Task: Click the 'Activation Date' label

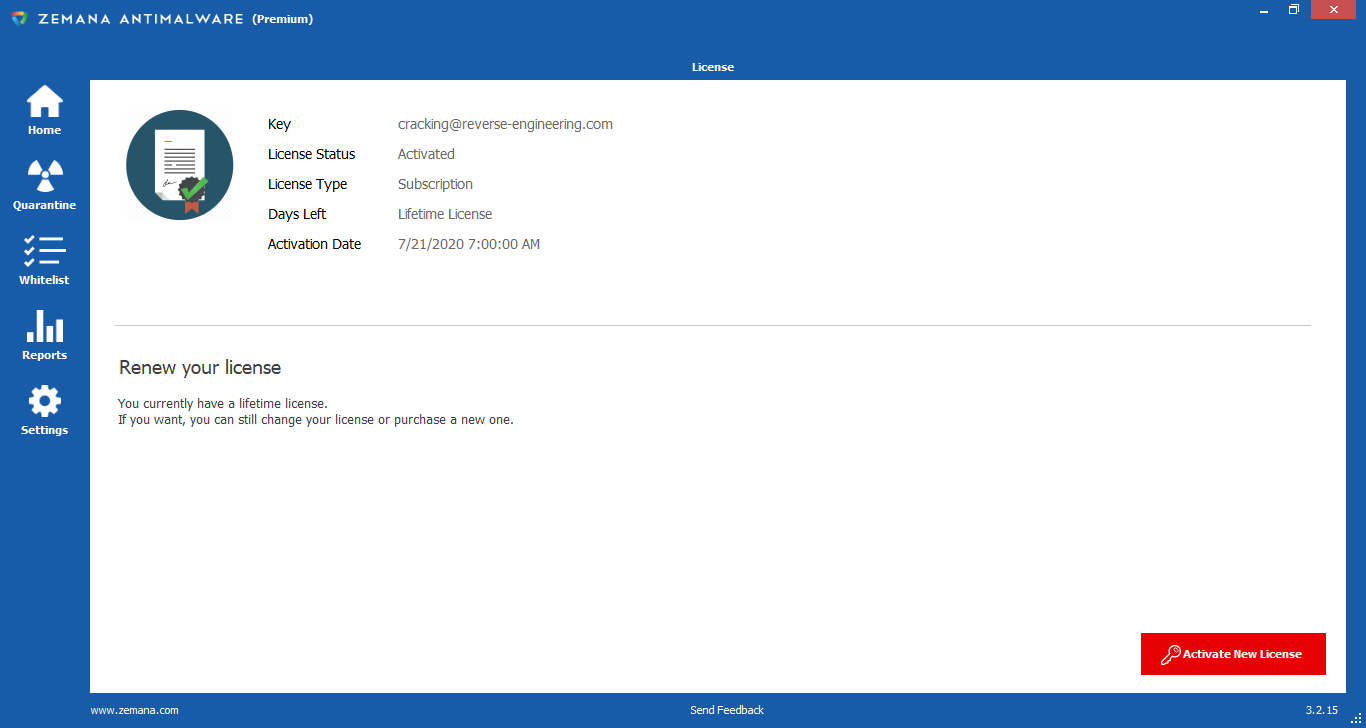Action: coord(315,244)
